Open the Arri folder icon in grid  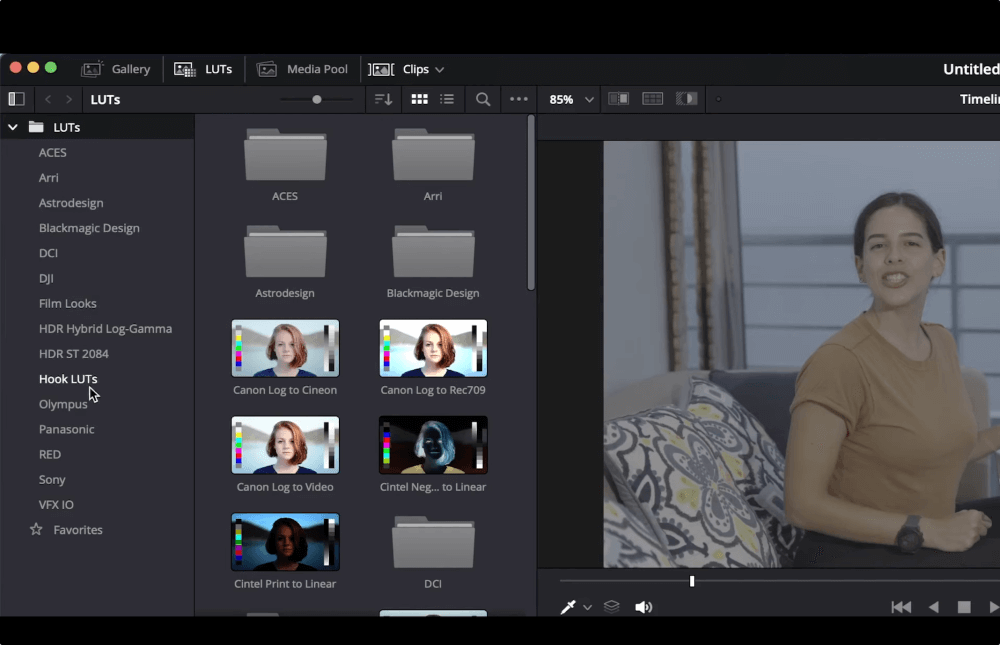click(x=433, y=155)
